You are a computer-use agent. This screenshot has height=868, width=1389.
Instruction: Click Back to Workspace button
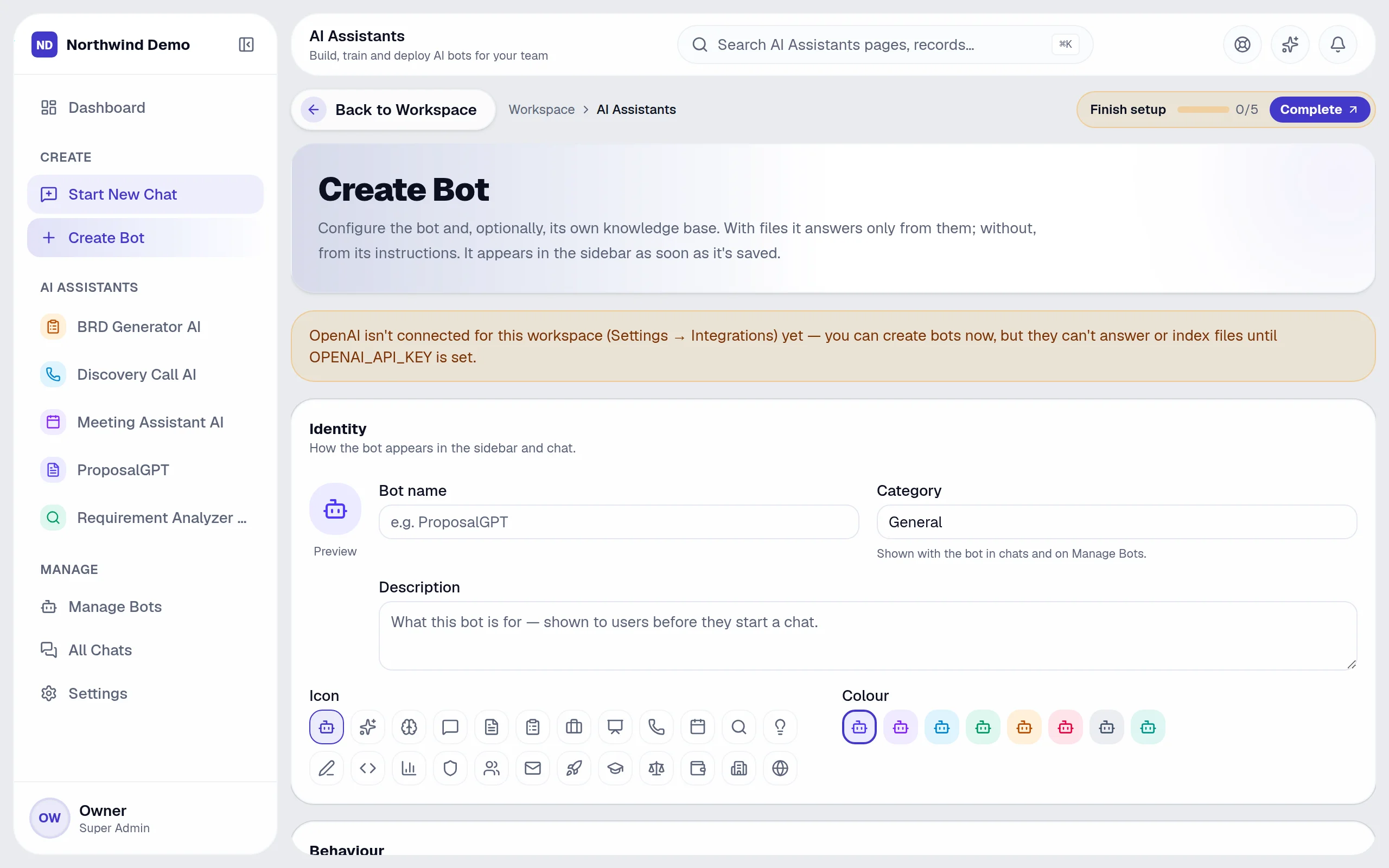(393, 109)
